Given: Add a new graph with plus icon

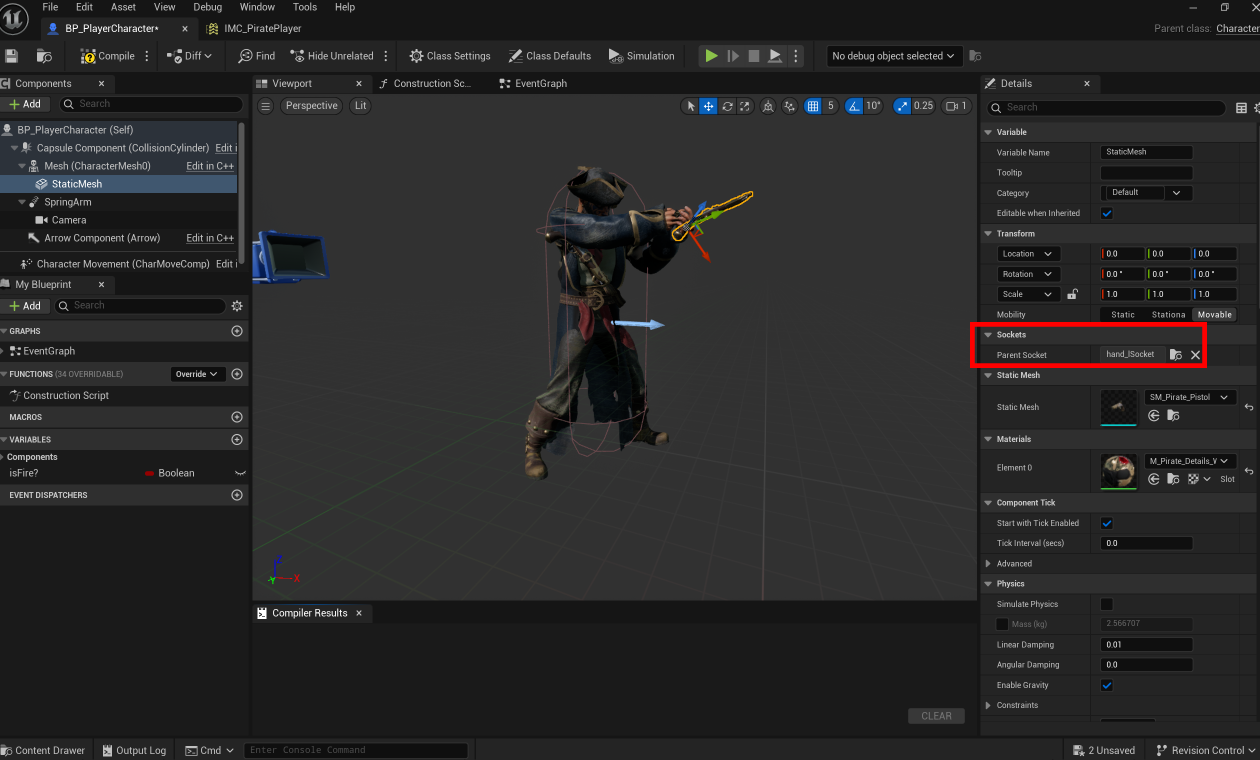Looking at the screenshot, I should (237, 331).
